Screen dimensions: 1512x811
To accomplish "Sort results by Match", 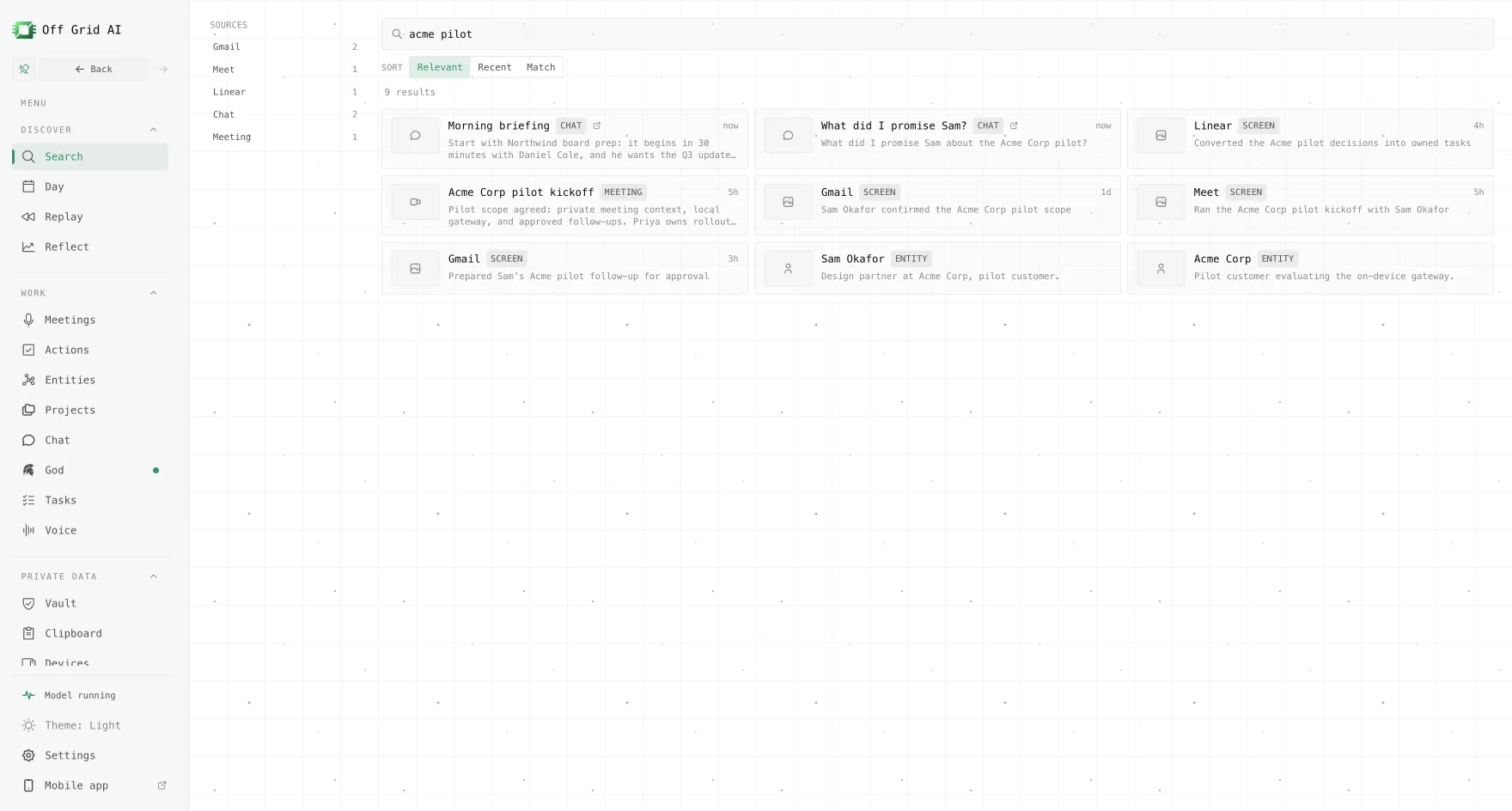I will coord(541,67).
